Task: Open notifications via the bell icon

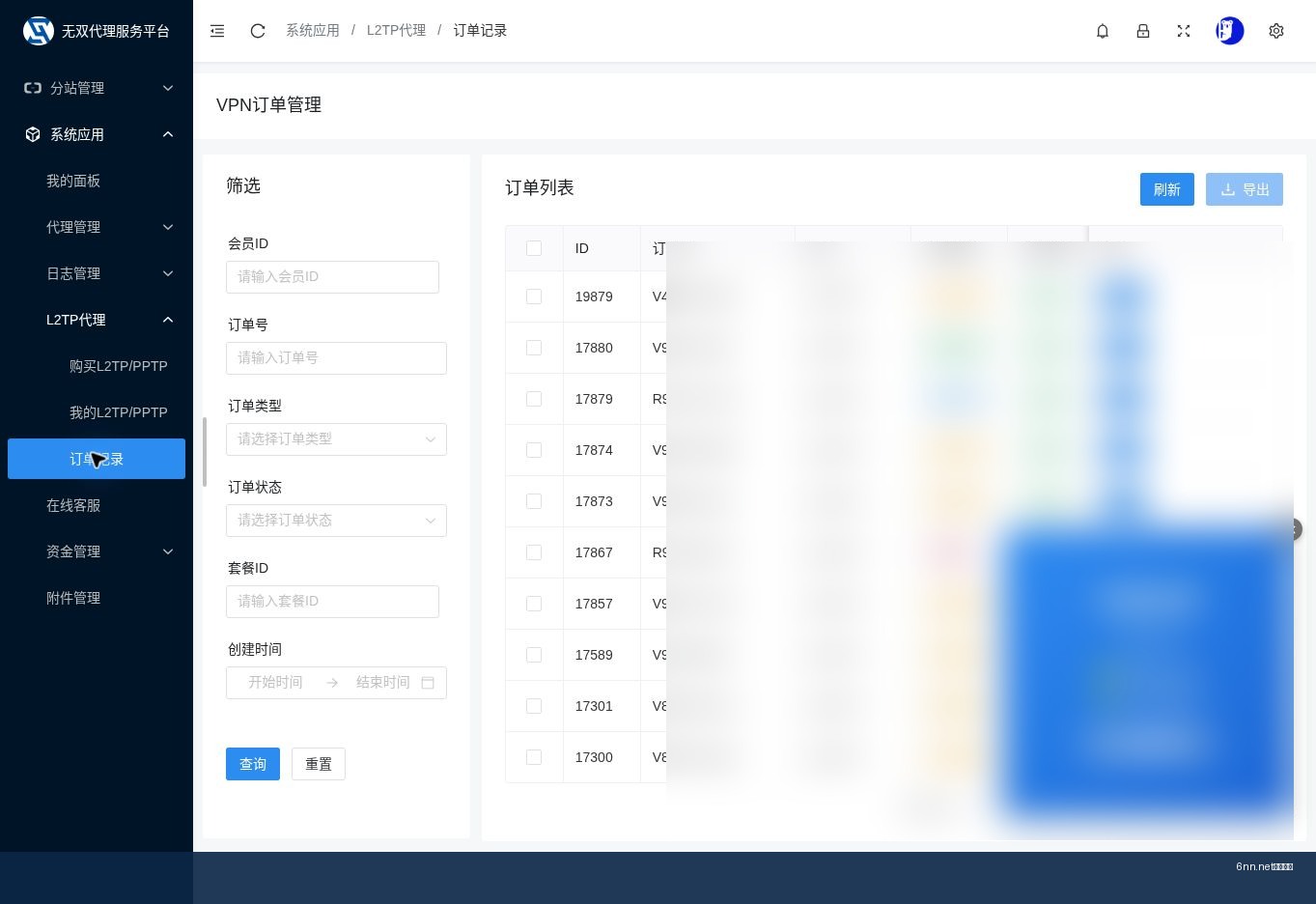Action: pos(1103,31)
